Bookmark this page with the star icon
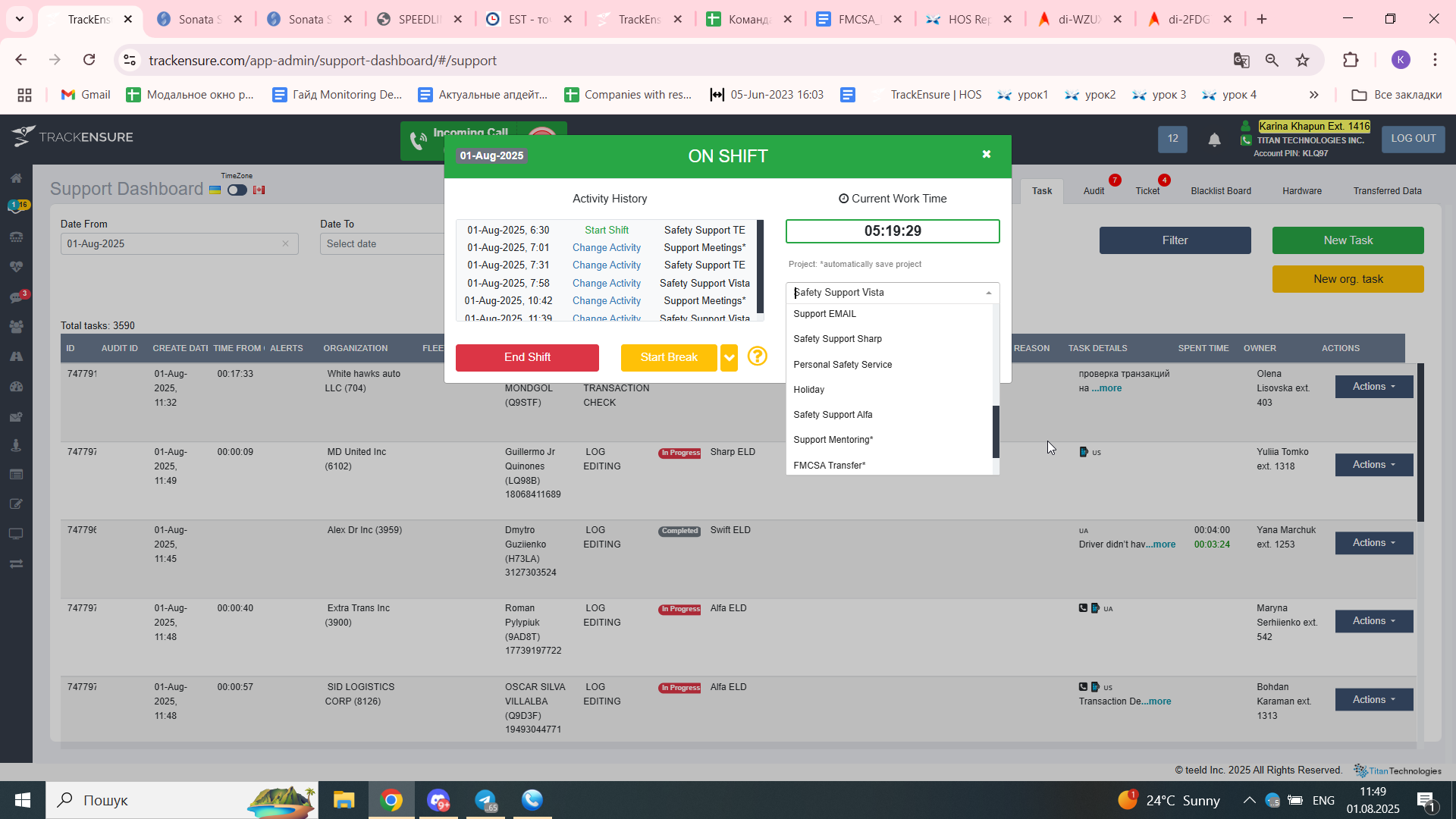1456x819 pixels. point(1302,60)
